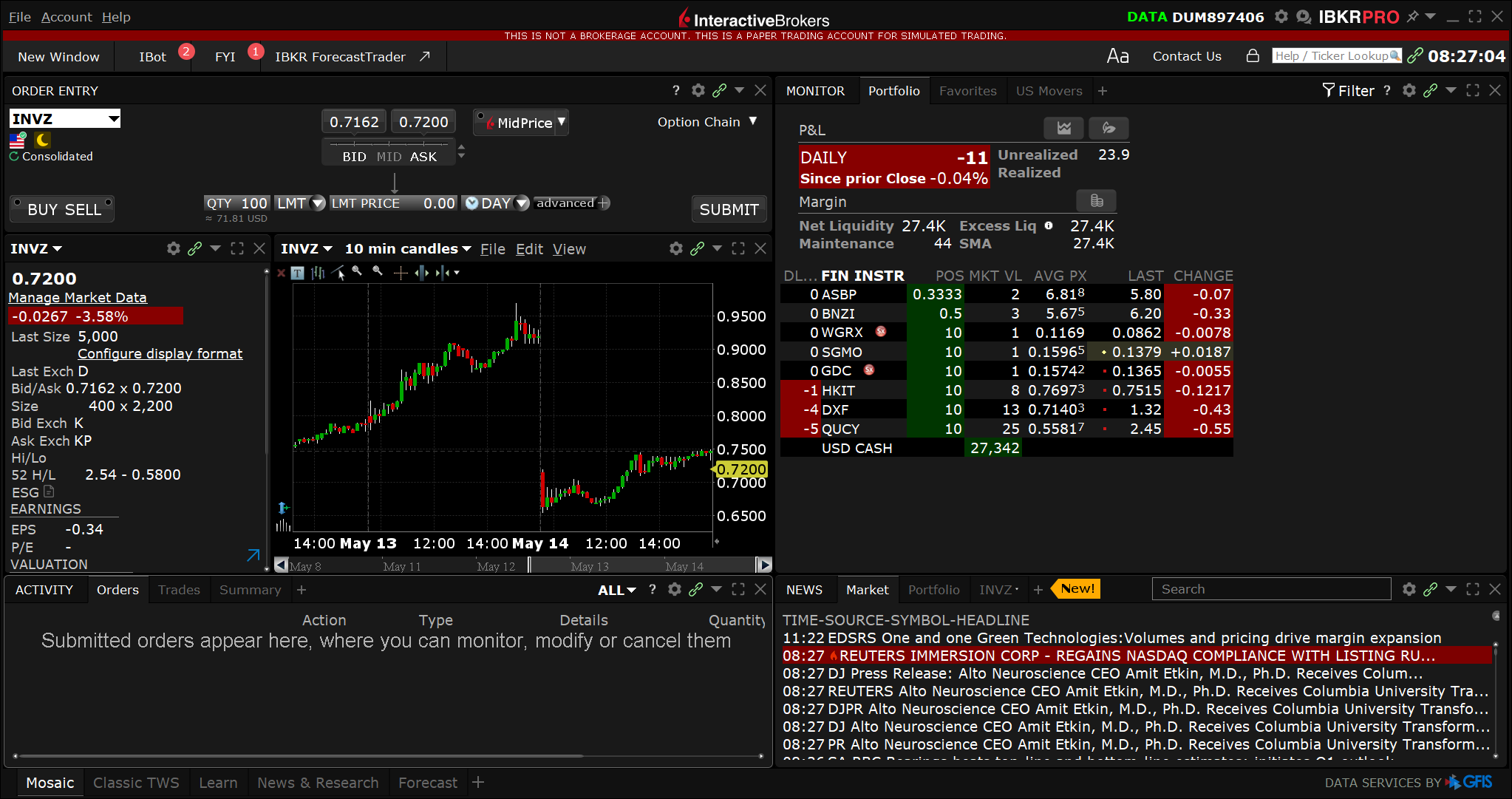Launch IBKR ForecastTrader
This screenshot has height=799, width=1512.
352,57
